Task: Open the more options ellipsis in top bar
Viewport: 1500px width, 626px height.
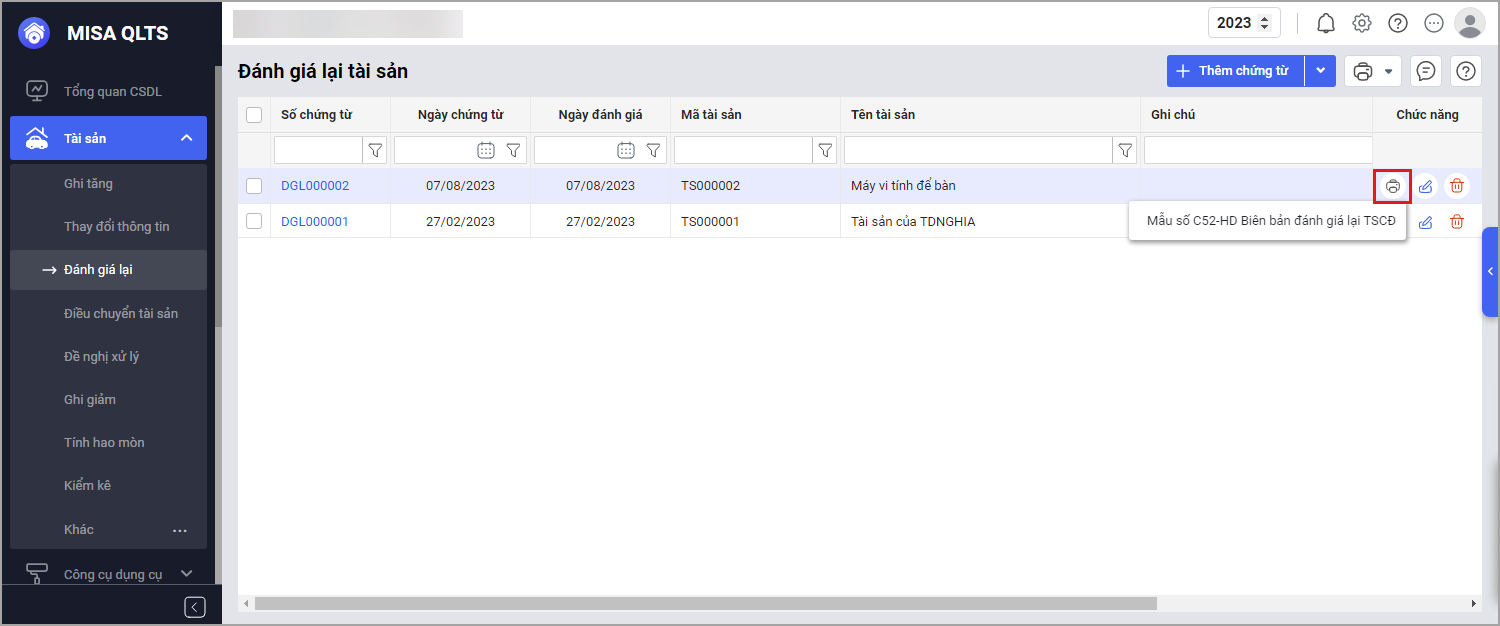Action: pos(1434,23)
